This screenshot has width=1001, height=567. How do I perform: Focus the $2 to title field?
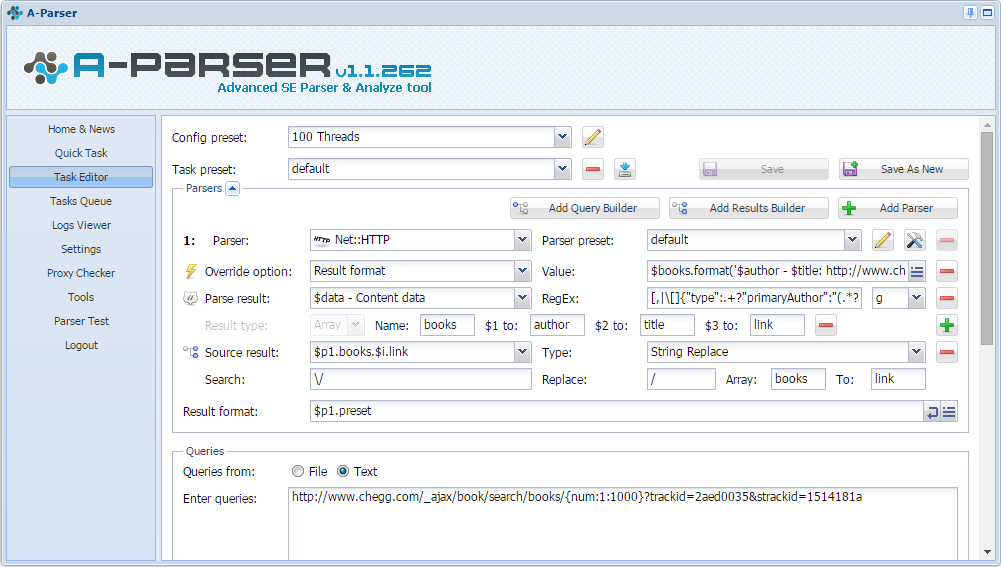pyautogui.click(x=667, y=325)
